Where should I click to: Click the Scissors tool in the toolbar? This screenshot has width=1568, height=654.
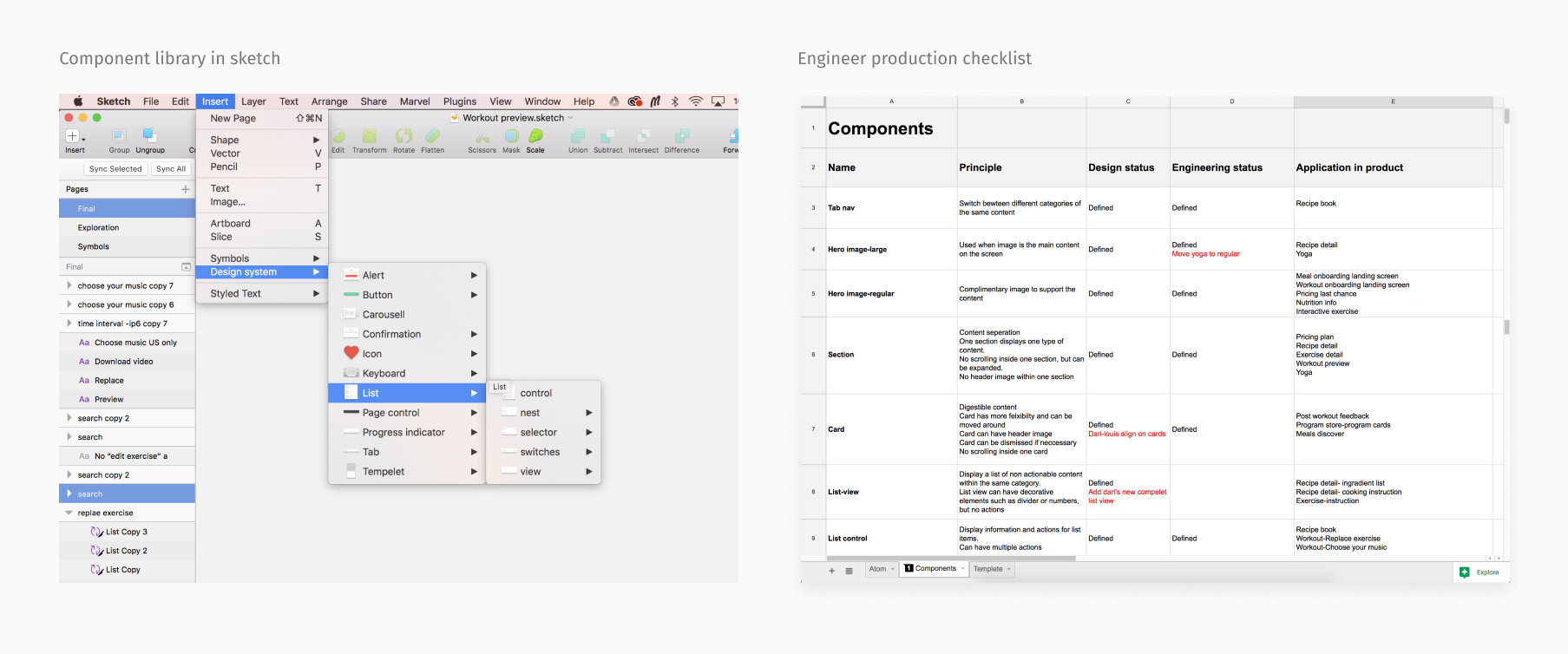[482, 137]
